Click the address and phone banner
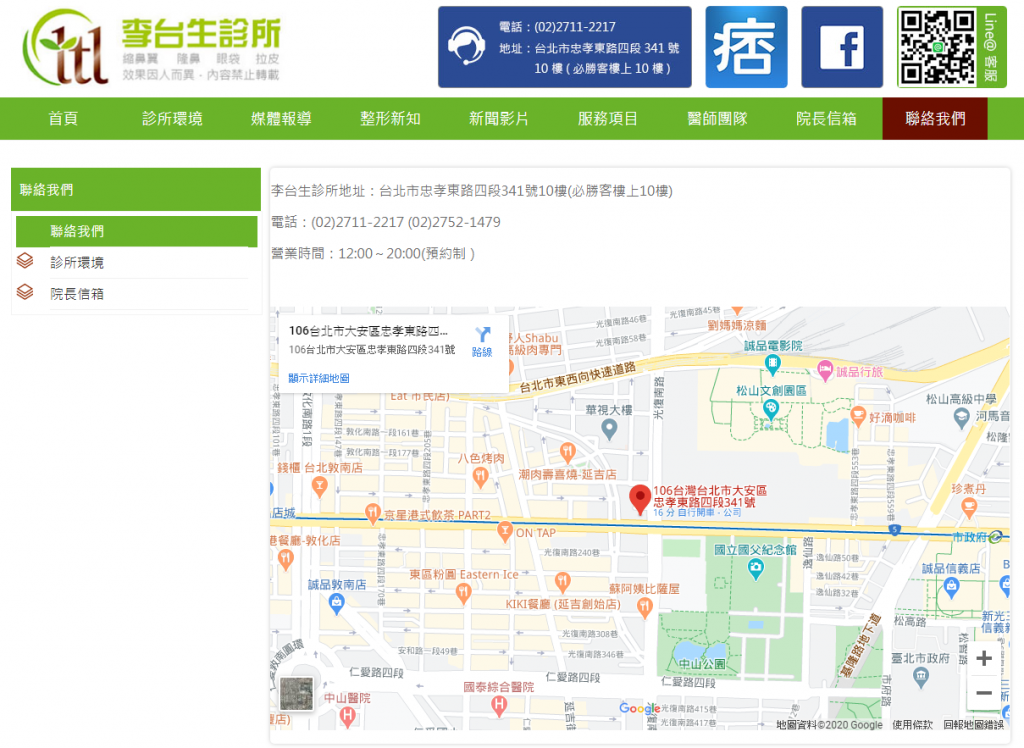 564,47
